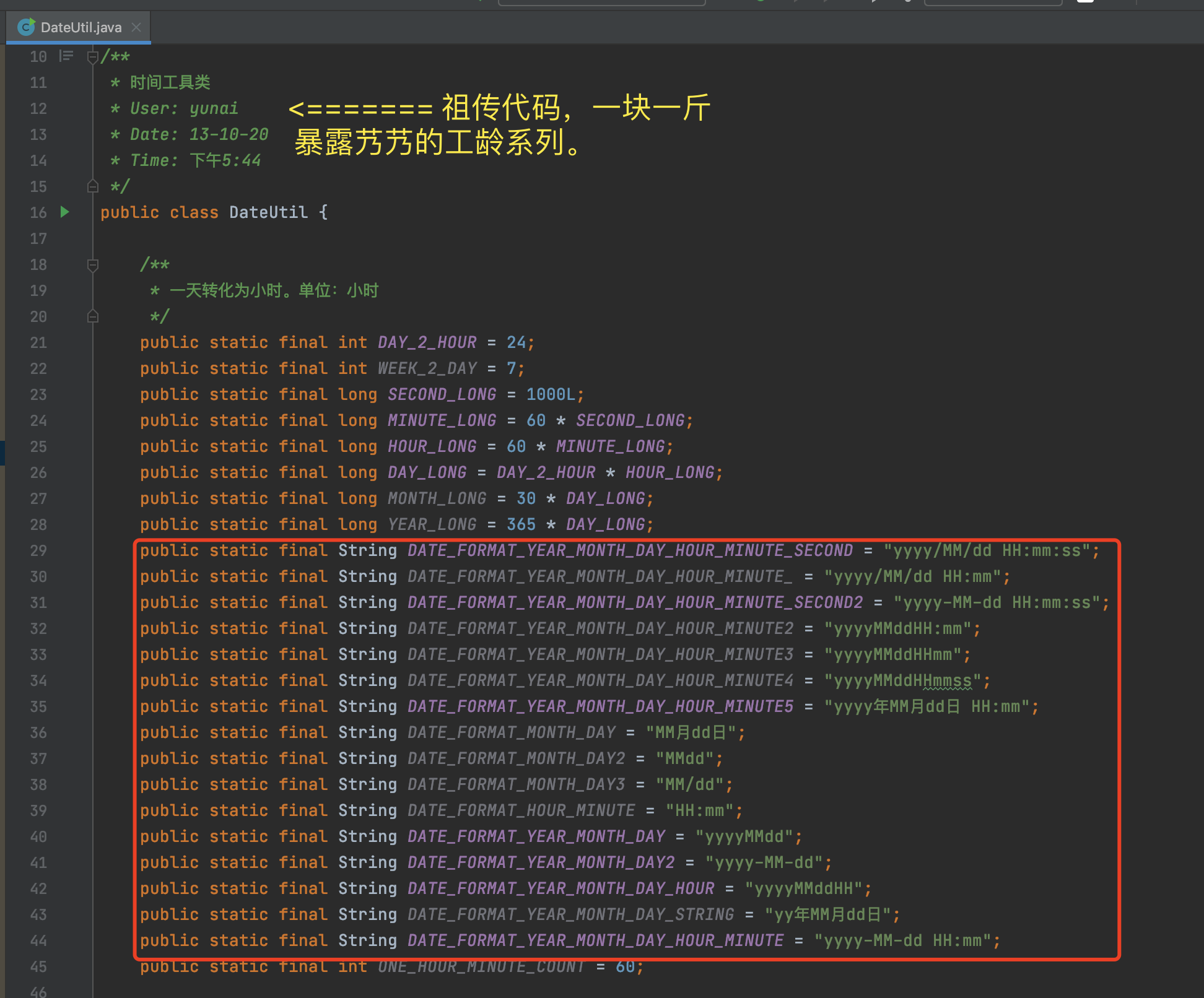Click the ONE_HOUR_MINUTE_COUNT field name
This screenshot has height=998, width=1204.
tap(481, 967)
